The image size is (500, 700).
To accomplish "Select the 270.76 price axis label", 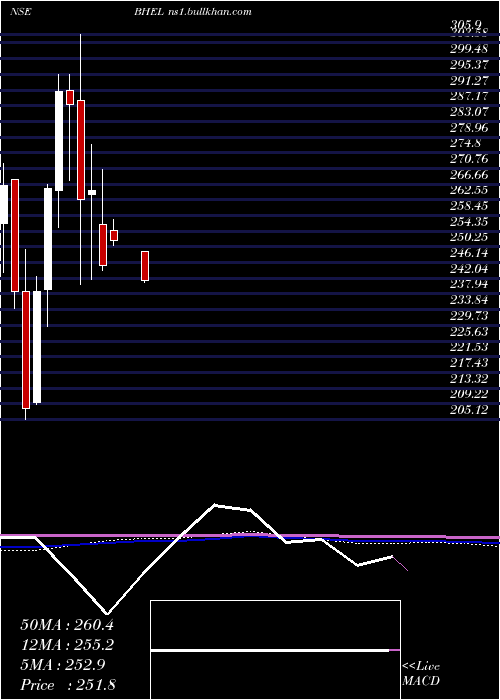I will [469, 159].
